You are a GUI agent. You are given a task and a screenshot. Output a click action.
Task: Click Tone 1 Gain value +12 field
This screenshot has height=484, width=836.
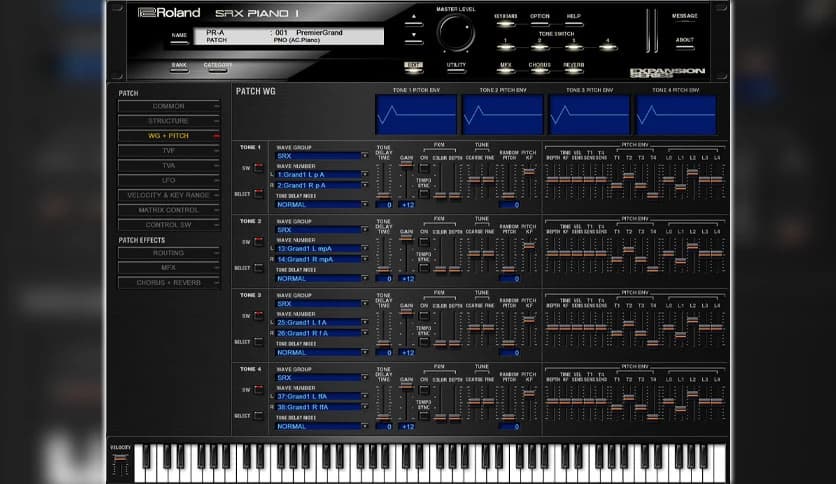[408, 205]
